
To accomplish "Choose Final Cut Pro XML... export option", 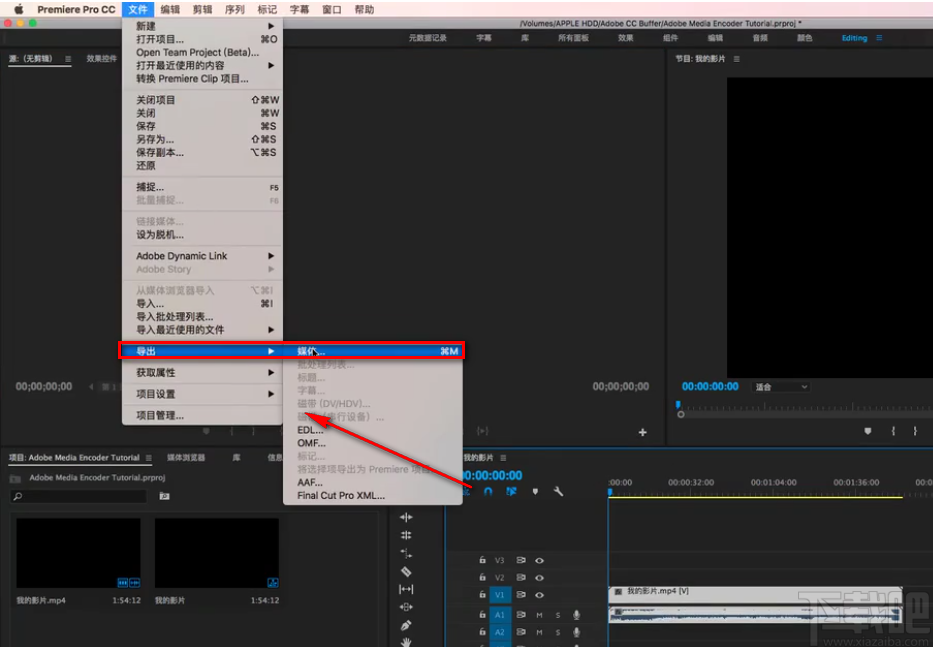I will 373,495.
